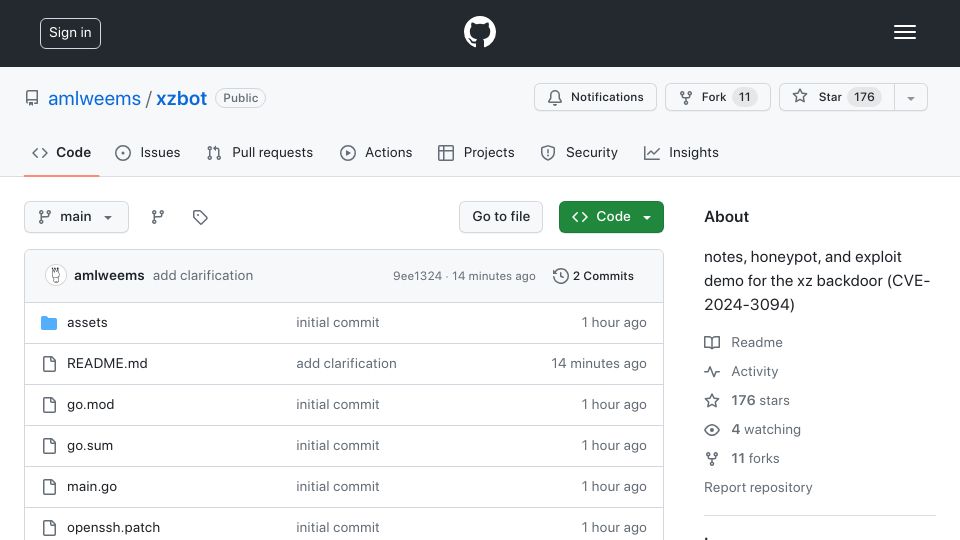The width and height of the screenshot is (960, 540).
Task: Click the file icon beside README.md
Action: 49,364
